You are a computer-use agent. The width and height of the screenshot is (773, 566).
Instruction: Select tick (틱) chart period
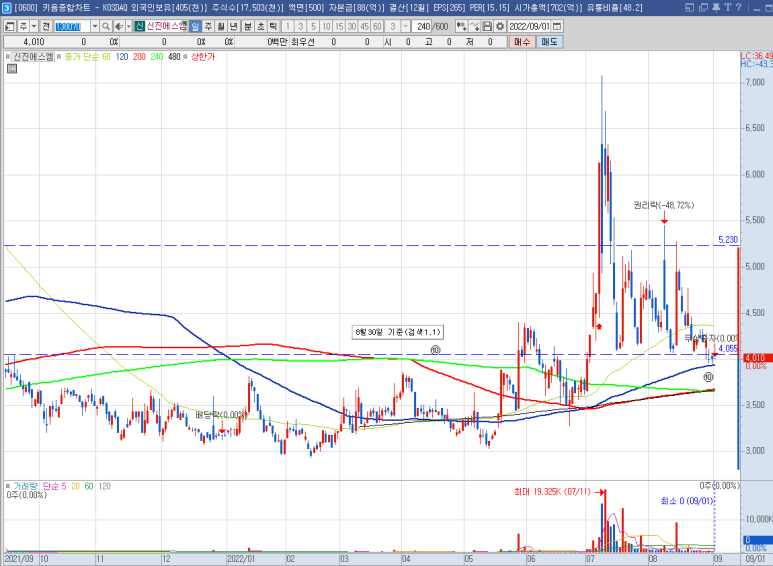274,27
